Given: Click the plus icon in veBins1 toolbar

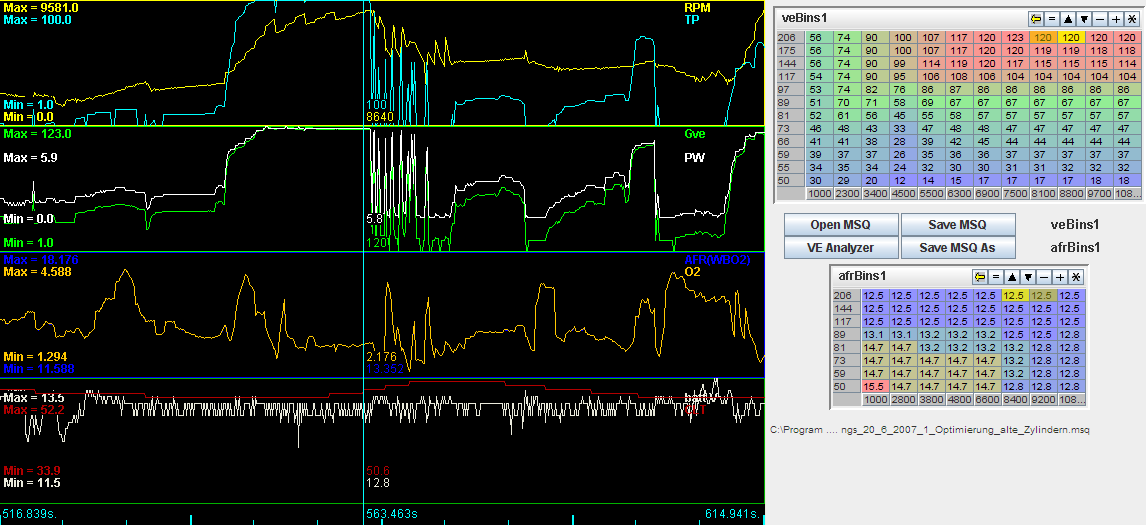Looking at the screenshot, I should click(1115, 19).
